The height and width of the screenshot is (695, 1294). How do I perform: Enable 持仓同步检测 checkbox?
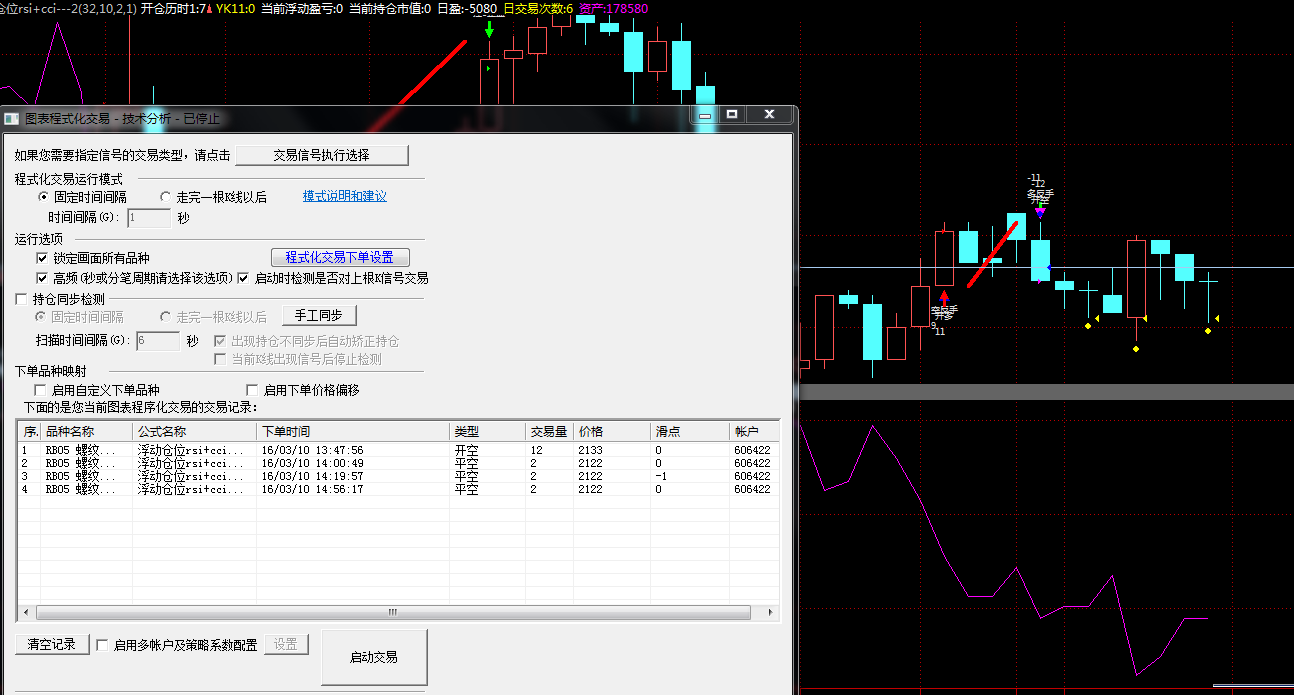tap(22, 298)
